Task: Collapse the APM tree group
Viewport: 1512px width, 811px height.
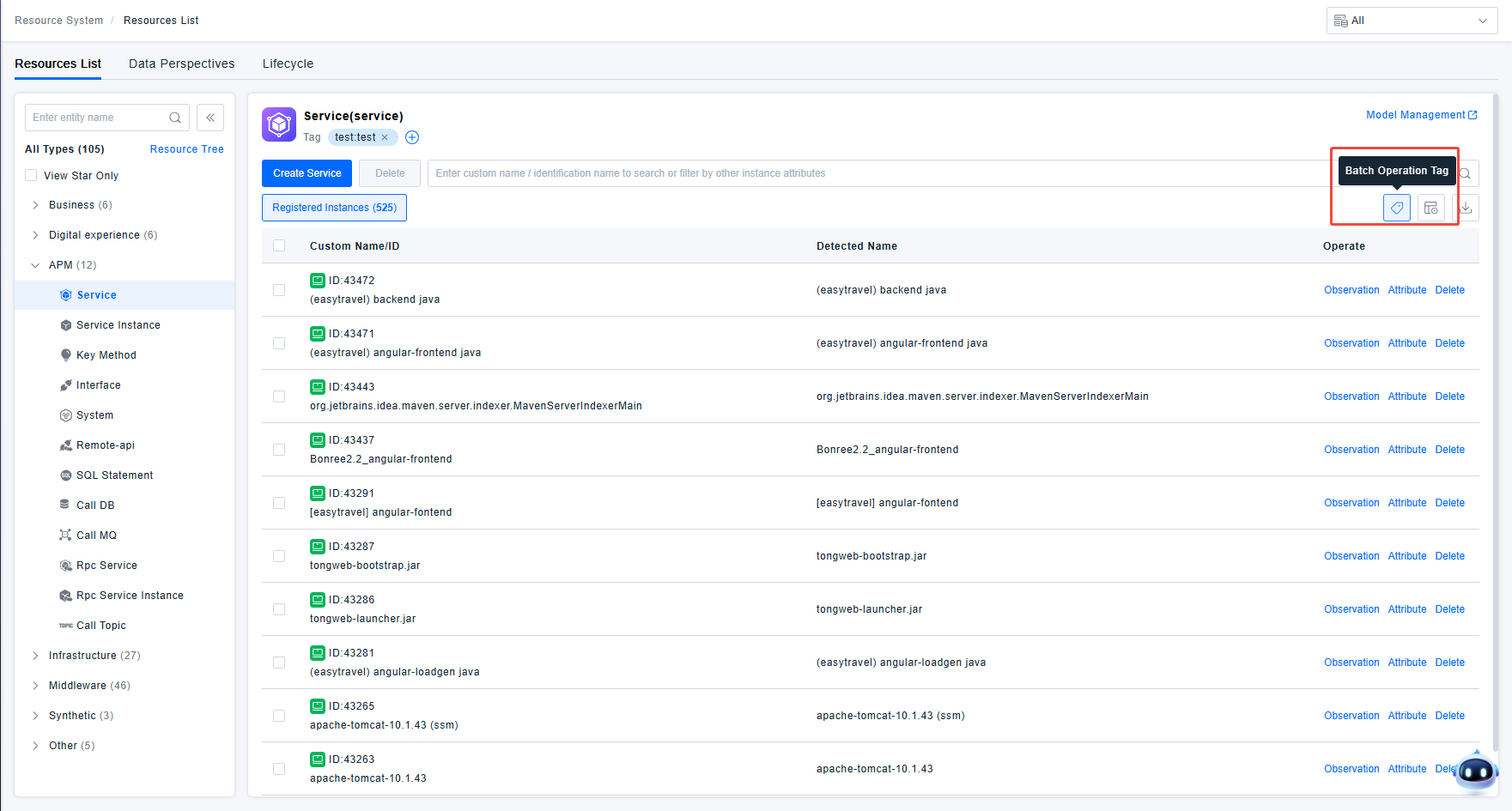Action: coord(35,265)
